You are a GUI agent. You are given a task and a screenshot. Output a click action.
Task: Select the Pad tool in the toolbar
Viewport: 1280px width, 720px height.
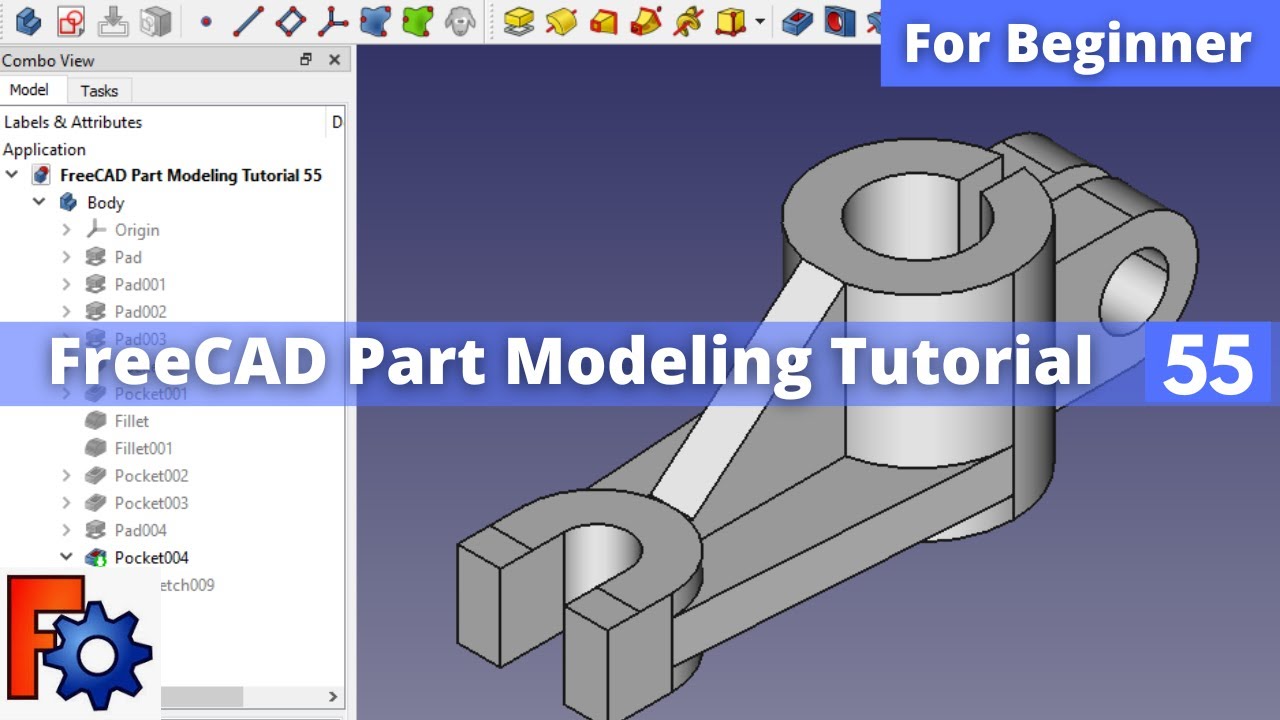[x=518, y=20]
